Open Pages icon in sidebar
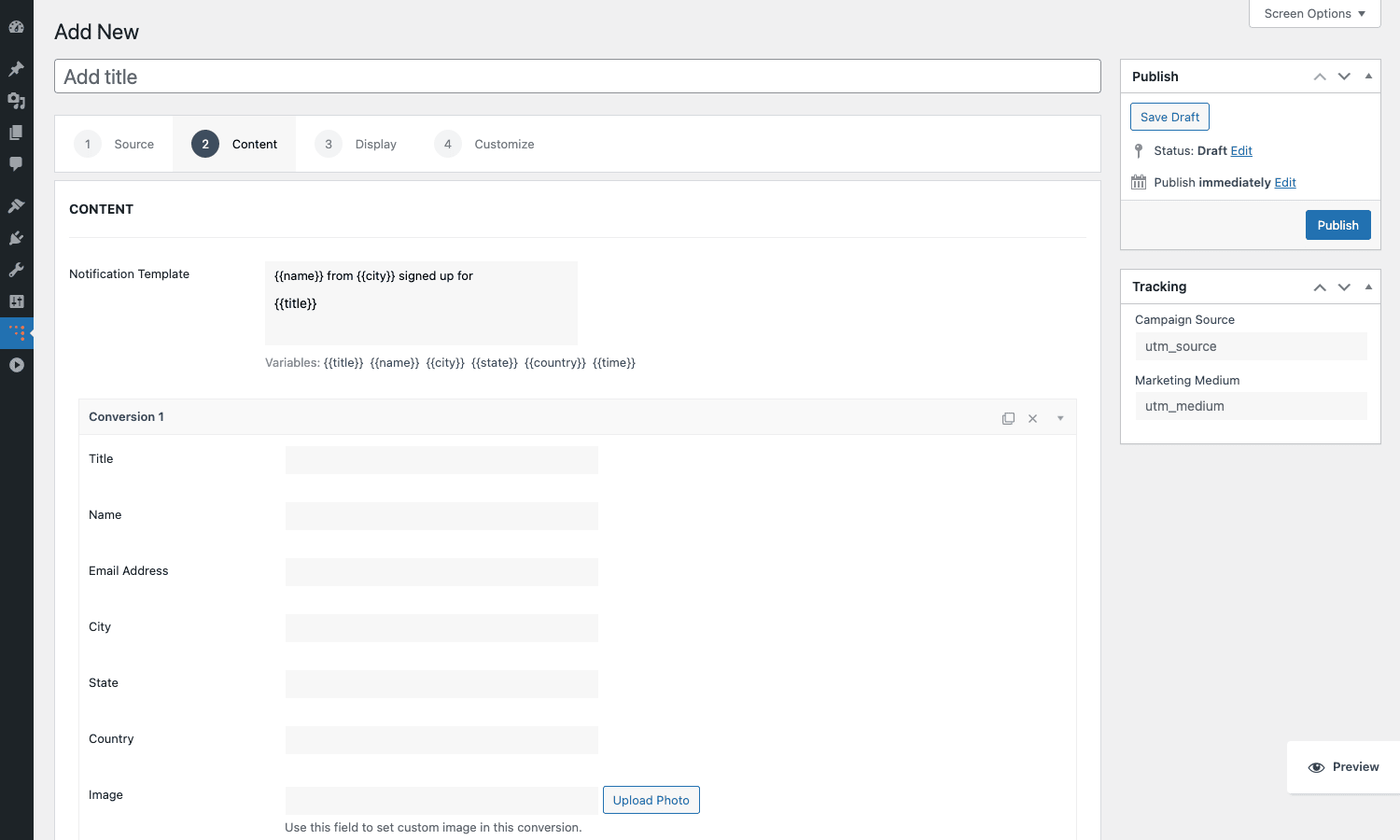This screenshot has height=840, width=1400. (16, 132)
